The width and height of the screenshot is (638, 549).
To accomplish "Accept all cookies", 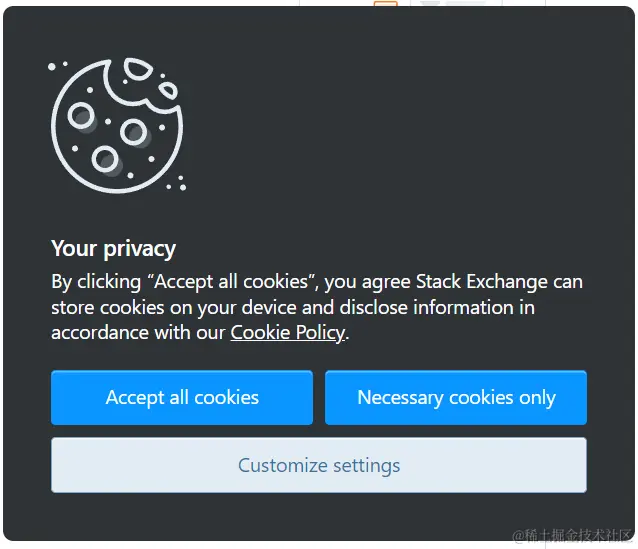I will pos(182,397).
